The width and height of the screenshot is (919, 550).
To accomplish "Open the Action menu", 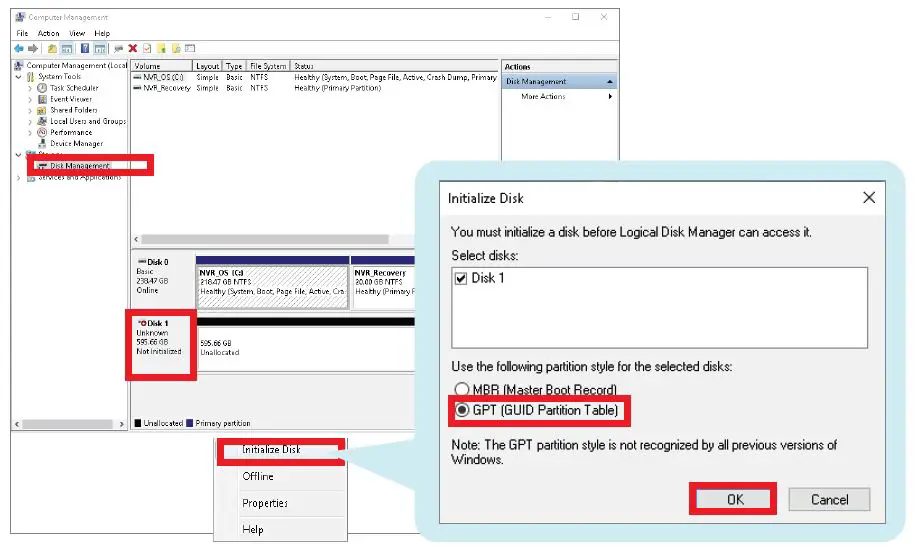I will point(49,33).
